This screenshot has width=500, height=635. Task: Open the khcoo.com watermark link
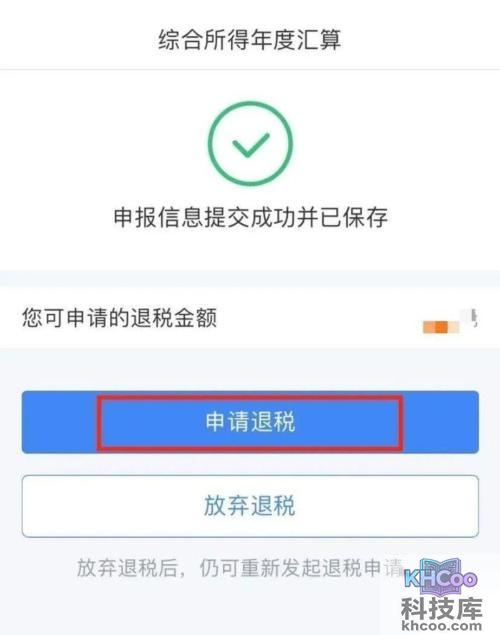(x=442, y=626)
